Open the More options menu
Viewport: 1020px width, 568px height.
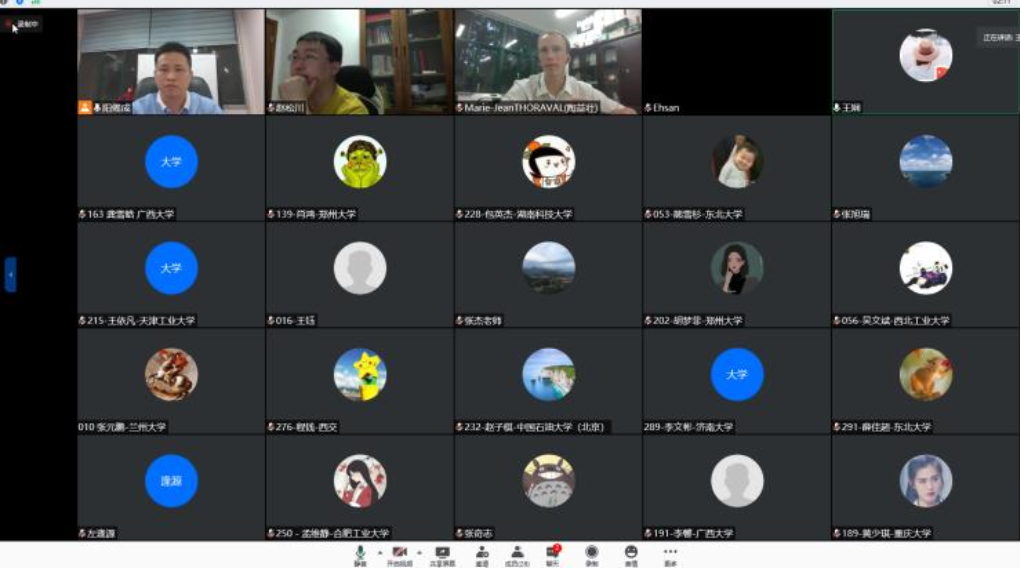click(x=670, y=553)
